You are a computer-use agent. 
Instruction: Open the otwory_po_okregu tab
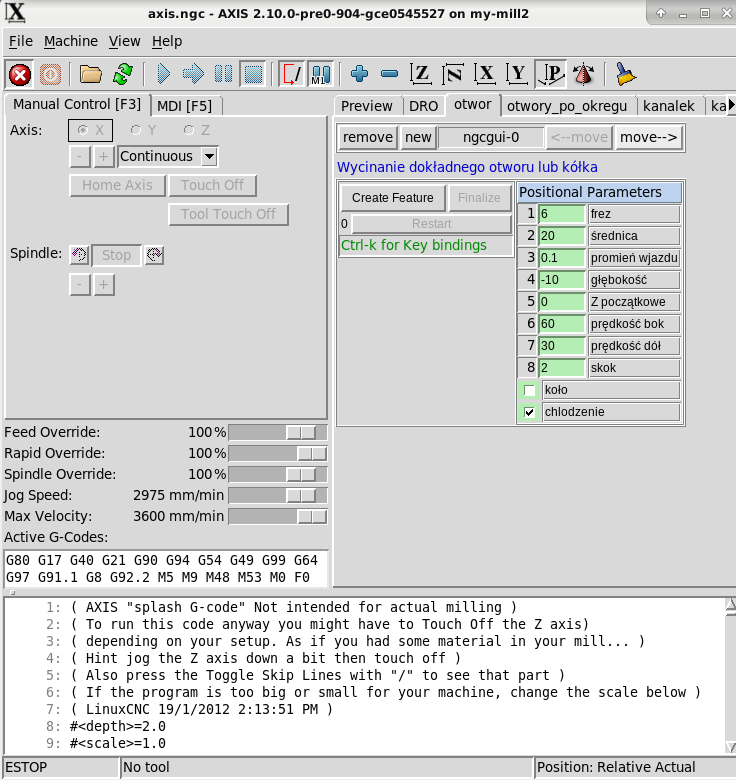pyautogui.click(x=567, y=106)
